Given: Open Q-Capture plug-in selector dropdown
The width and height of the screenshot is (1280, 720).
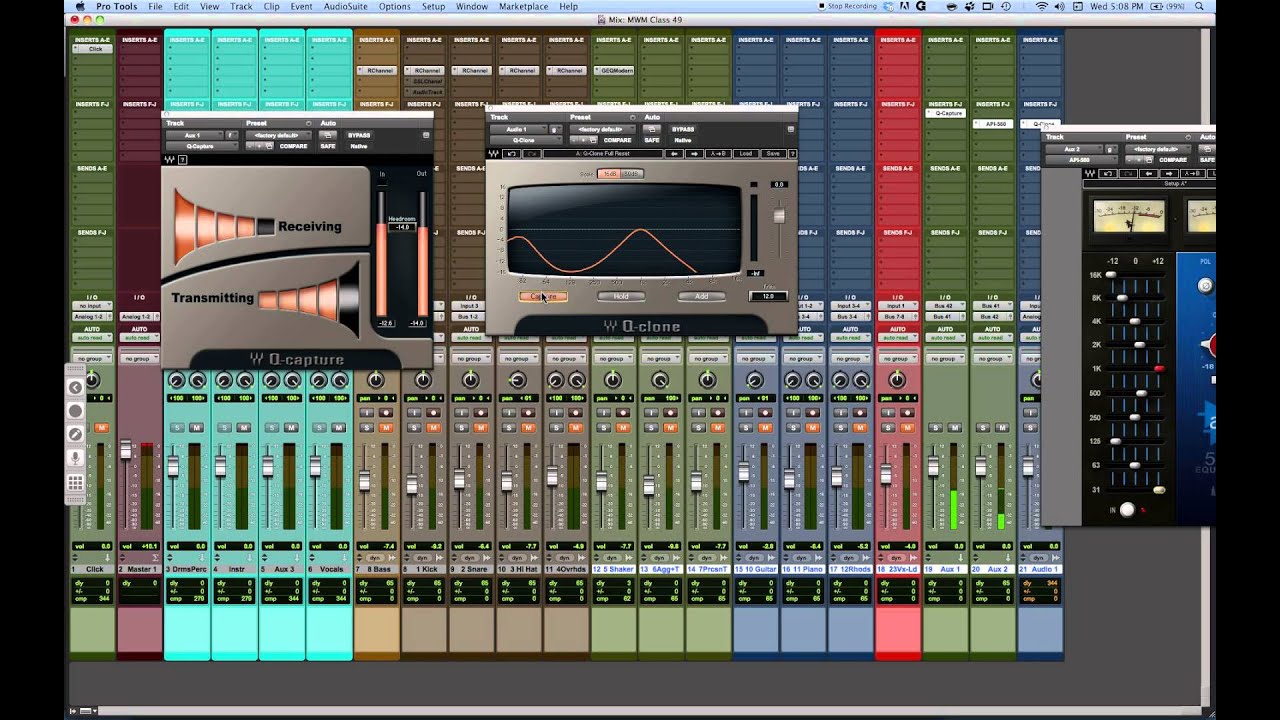Looking at the screenshot, I should 202,146.
